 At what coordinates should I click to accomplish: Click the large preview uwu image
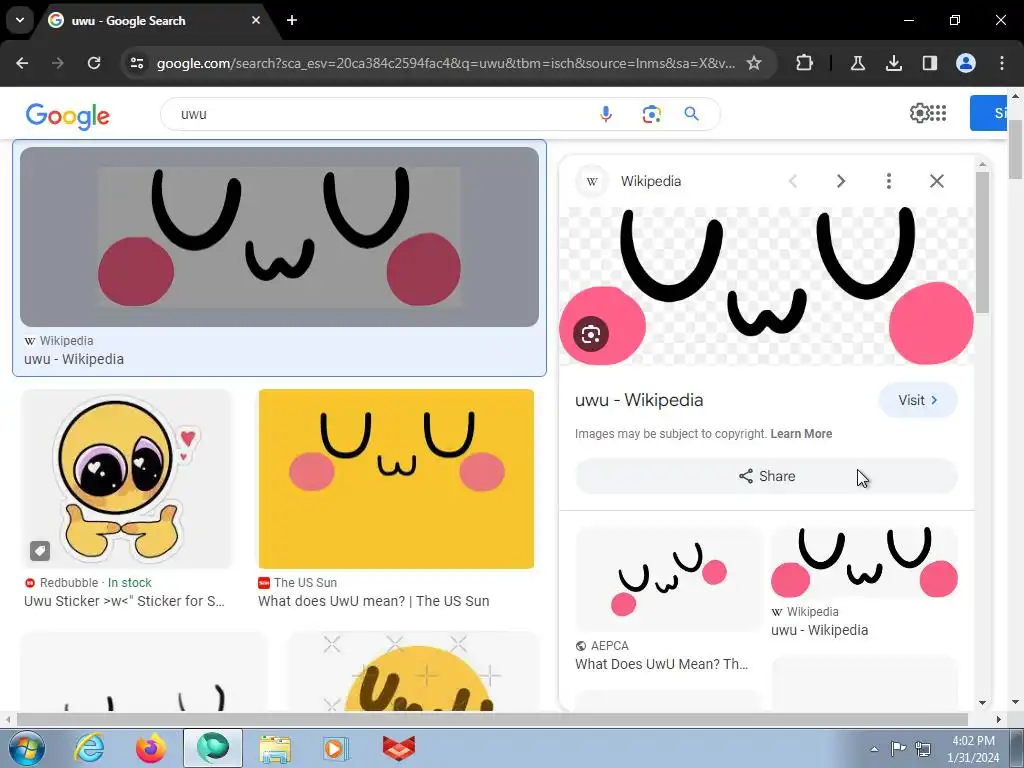767,286
